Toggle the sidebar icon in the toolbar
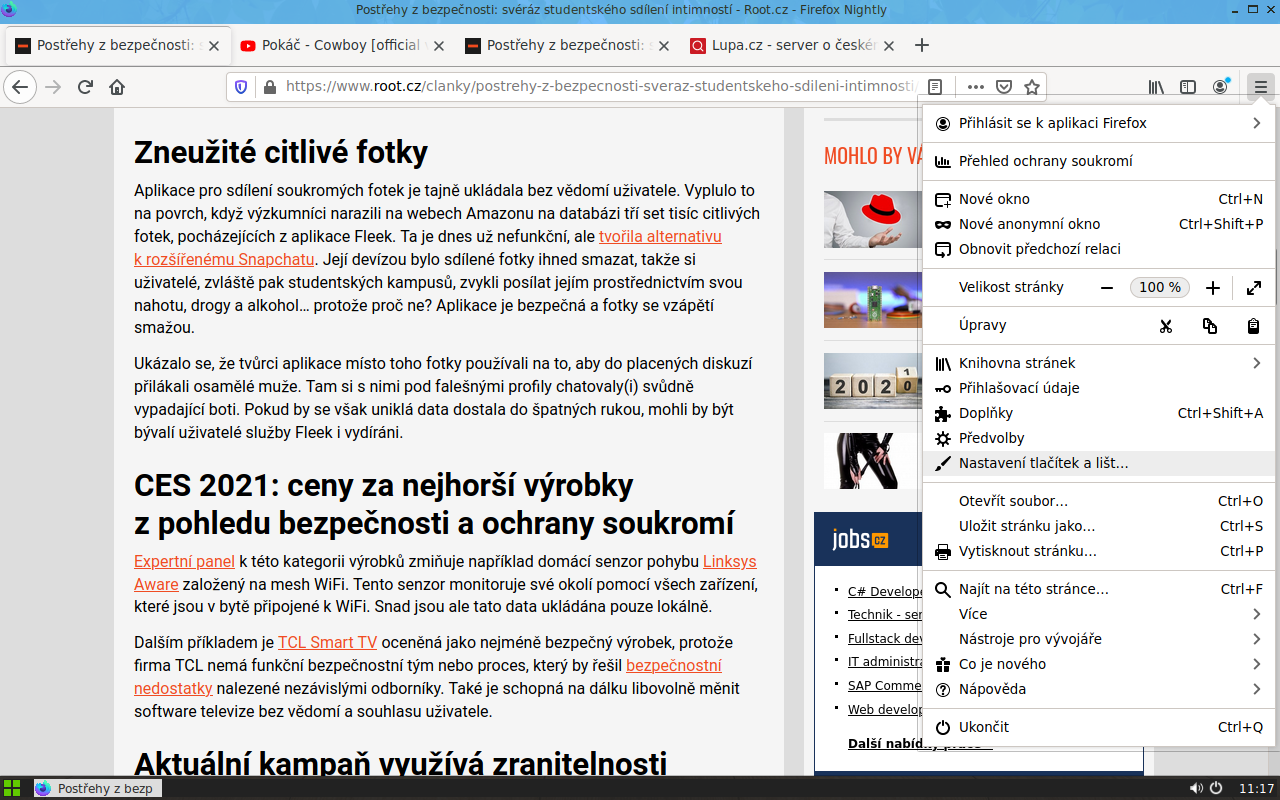The width and height of the screenshot is (1280, 800). click(1188, 87)
